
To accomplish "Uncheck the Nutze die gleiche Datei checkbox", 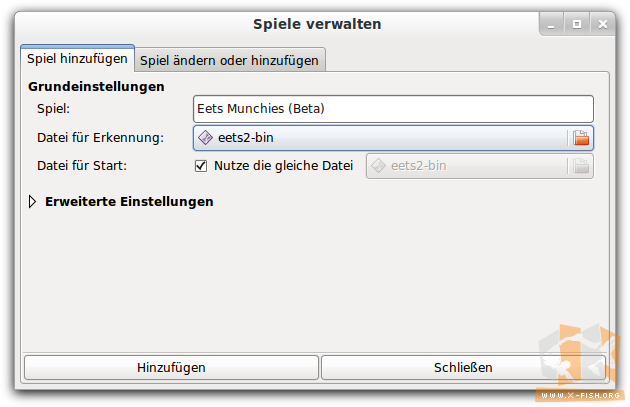I will coord(201,166).
